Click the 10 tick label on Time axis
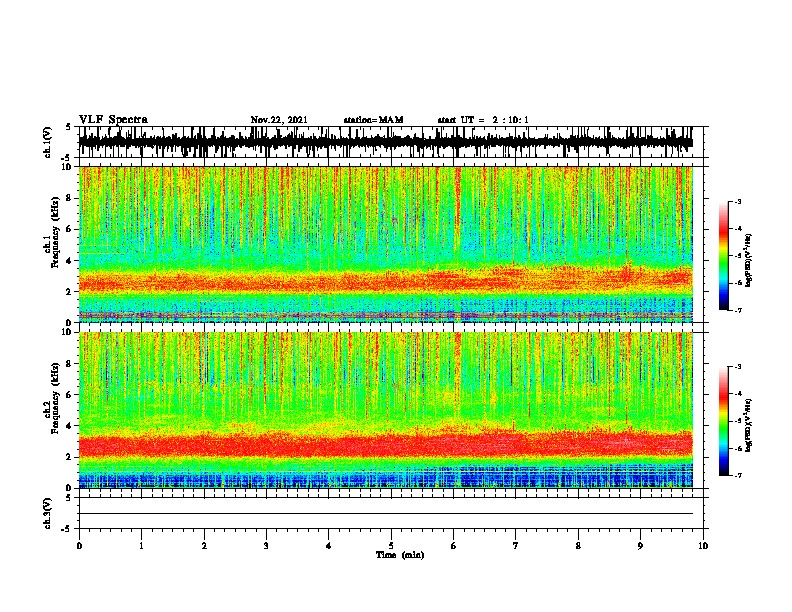Image resolution: width=792 pixels, height=612 pixels. tap(703, 545)
